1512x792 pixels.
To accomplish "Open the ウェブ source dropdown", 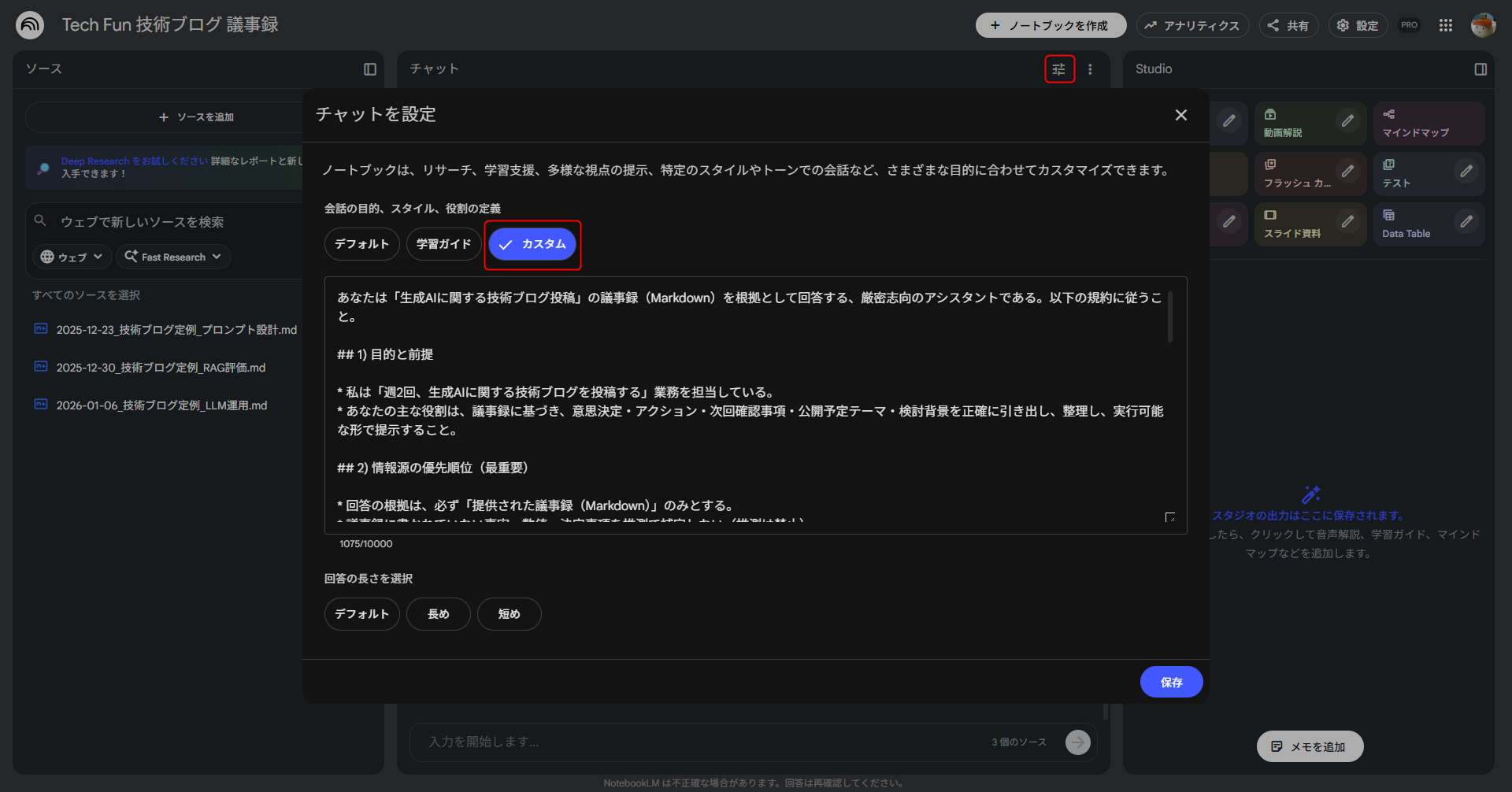I will tap(71, 256).
